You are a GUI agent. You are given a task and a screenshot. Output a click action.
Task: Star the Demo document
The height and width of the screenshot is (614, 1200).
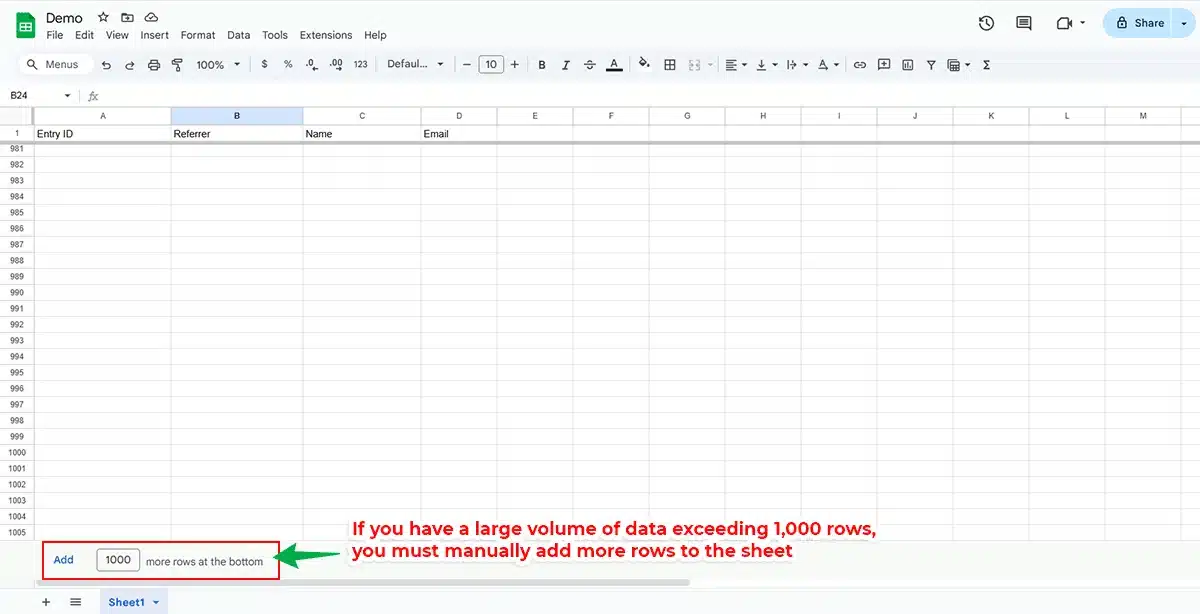click(103, 18)
